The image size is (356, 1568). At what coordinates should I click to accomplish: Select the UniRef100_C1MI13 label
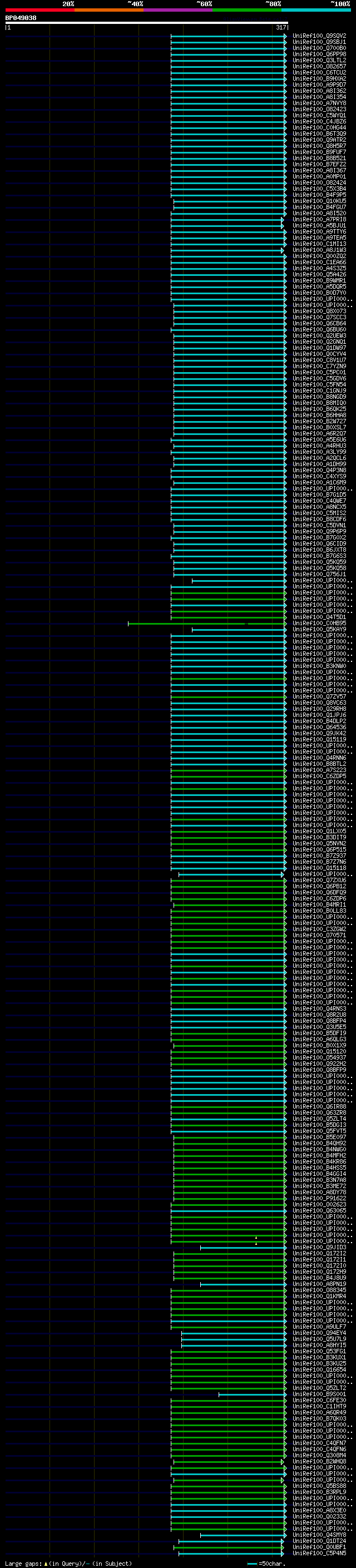coord(319,244)
